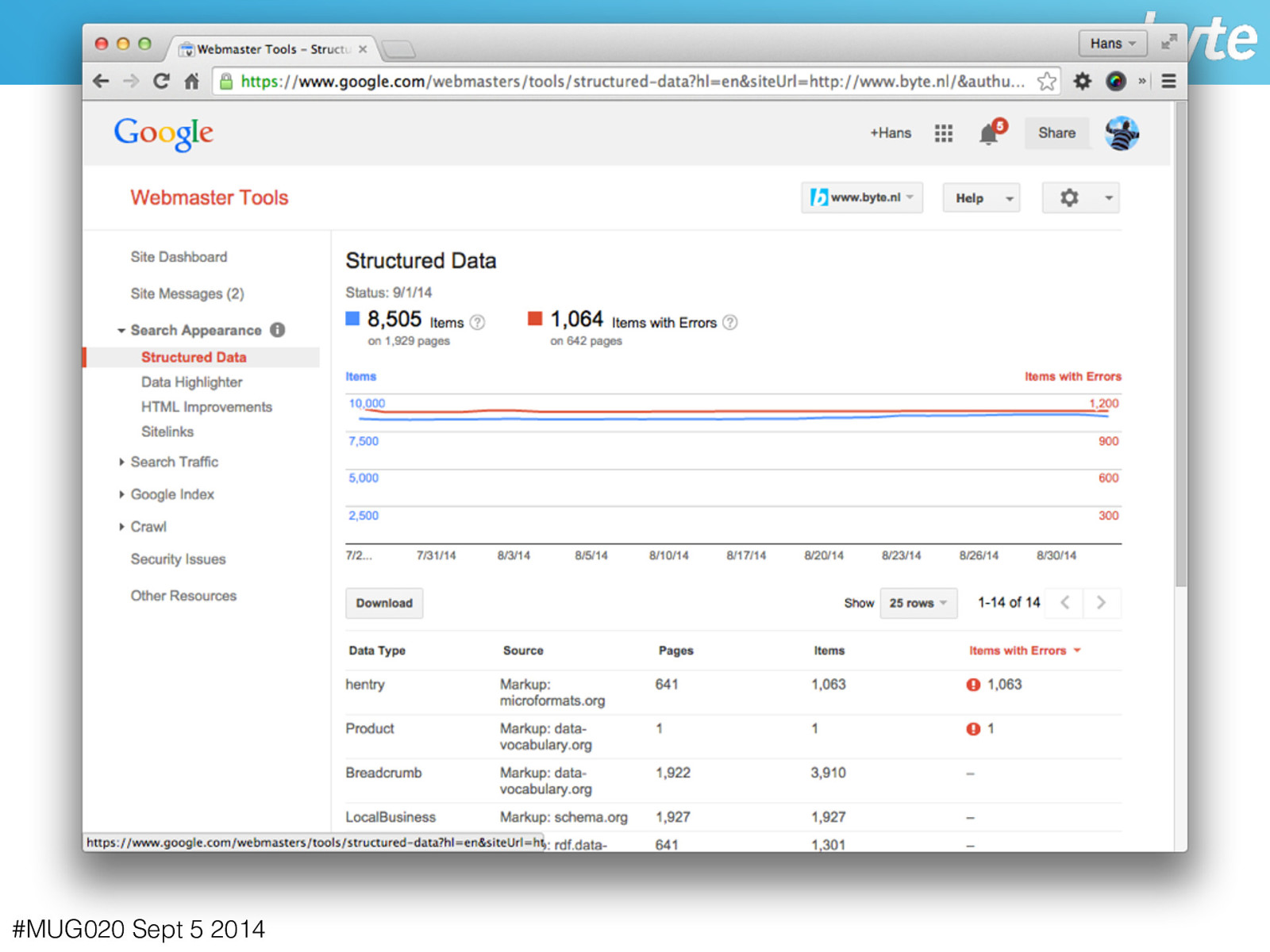Image resolution: width=1270 pixels, height=952 pixels.
Task: Open Data Highlighter page
Action: (191, 382)
